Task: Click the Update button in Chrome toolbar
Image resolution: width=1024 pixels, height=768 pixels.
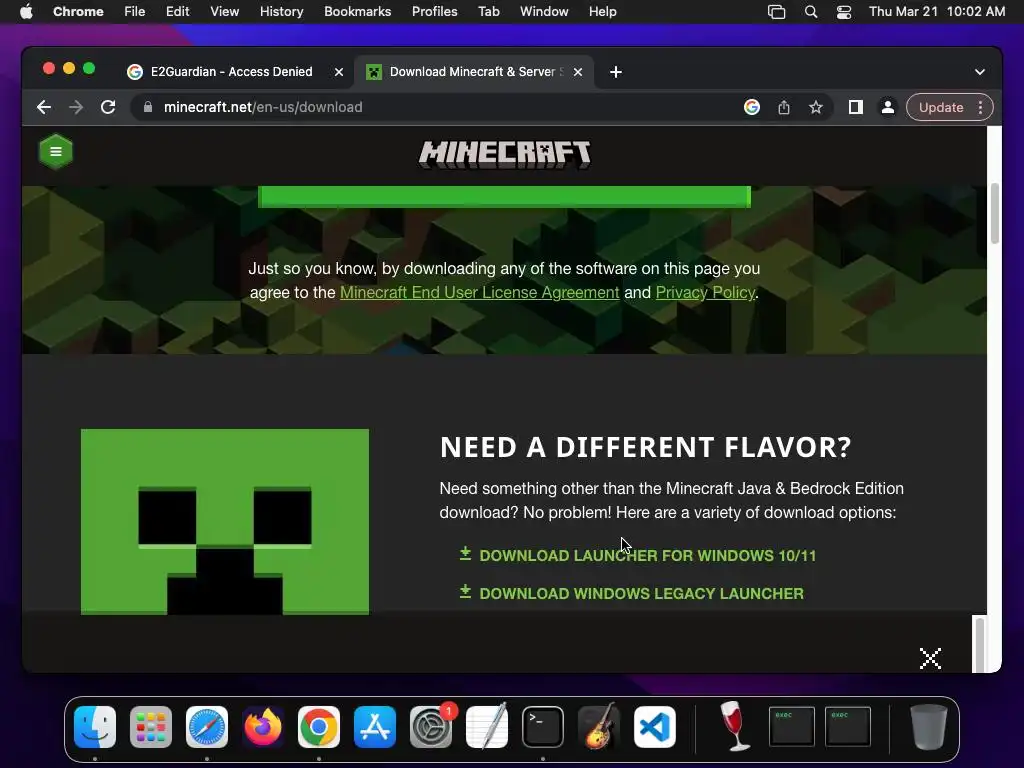Action: 940,107
